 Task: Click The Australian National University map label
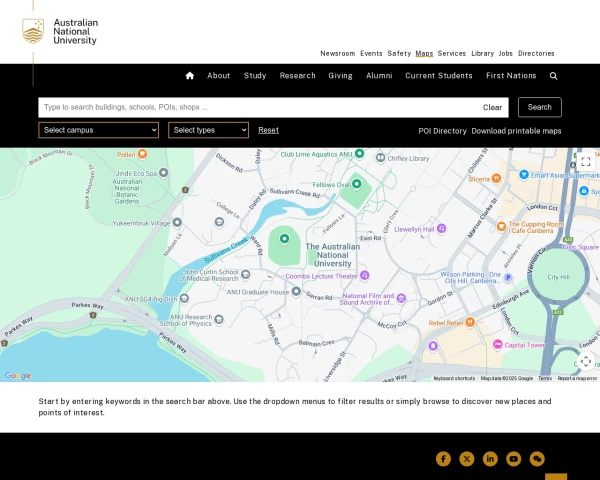333,255
